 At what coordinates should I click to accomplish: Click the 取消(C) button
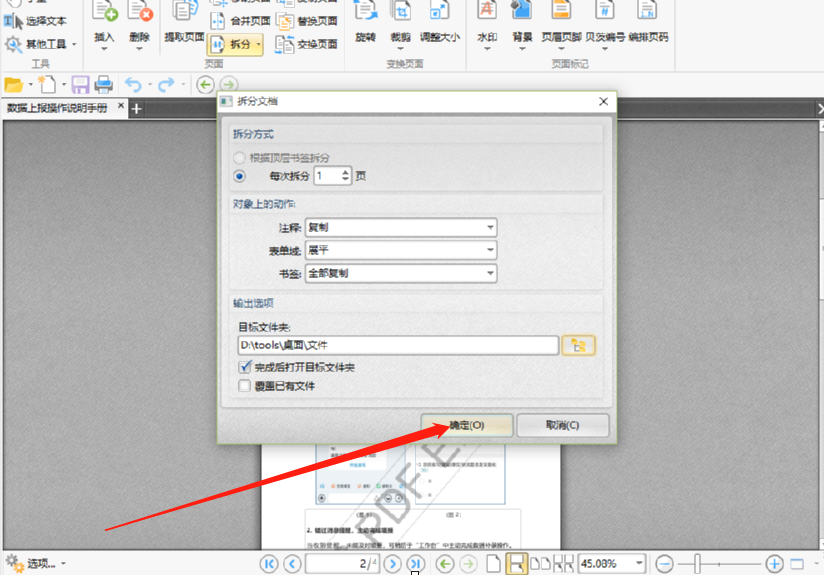click(x=563, y=425)
